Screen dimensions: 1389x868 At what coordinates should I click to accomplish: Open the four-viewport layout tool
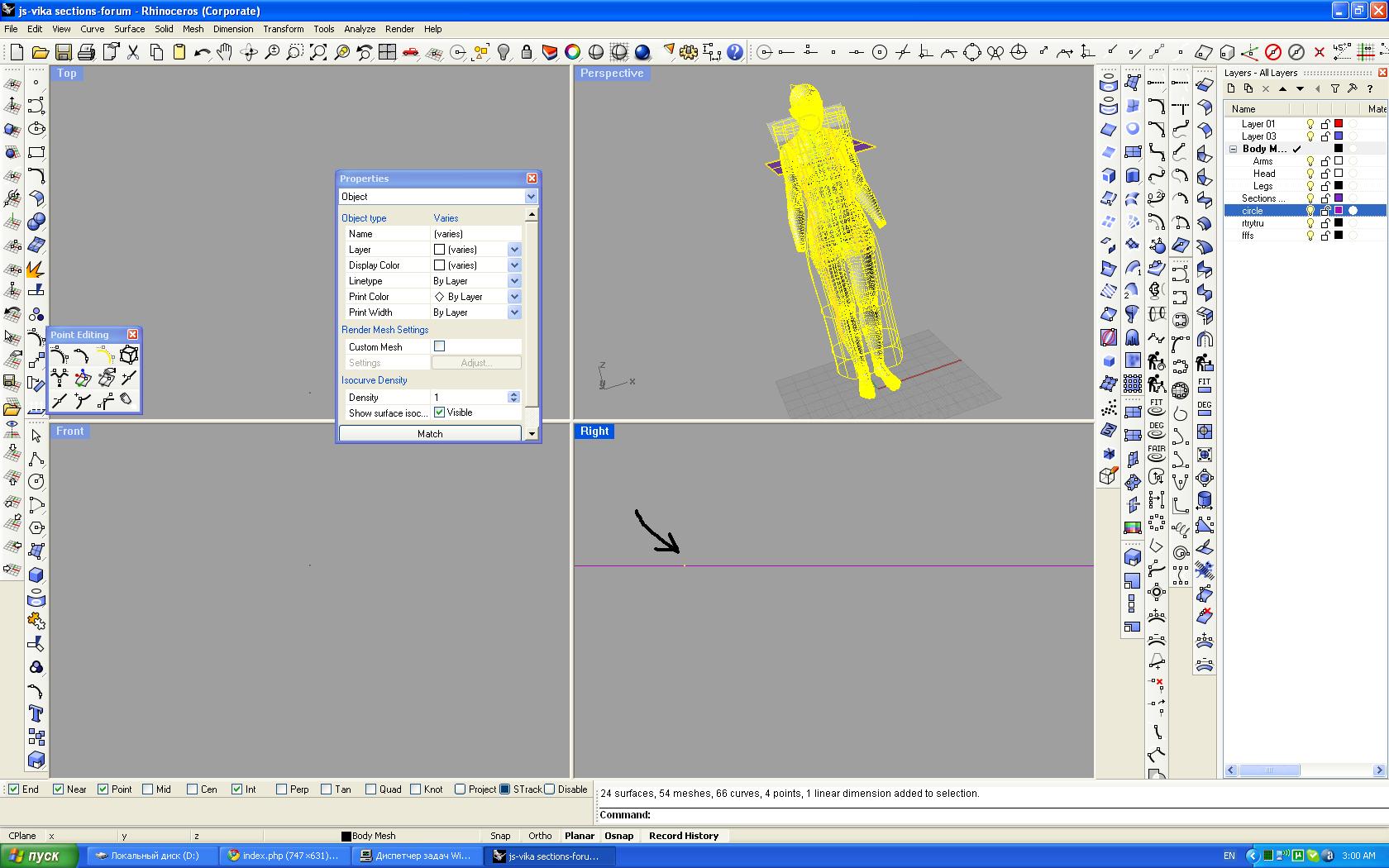pyautogui.click(x=387, y=52)
